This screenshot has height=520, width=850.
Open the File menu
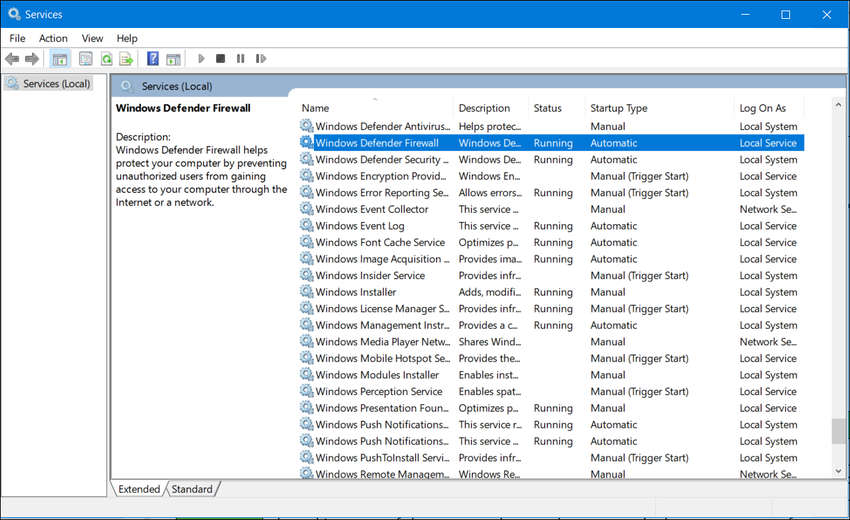point(17,38)
